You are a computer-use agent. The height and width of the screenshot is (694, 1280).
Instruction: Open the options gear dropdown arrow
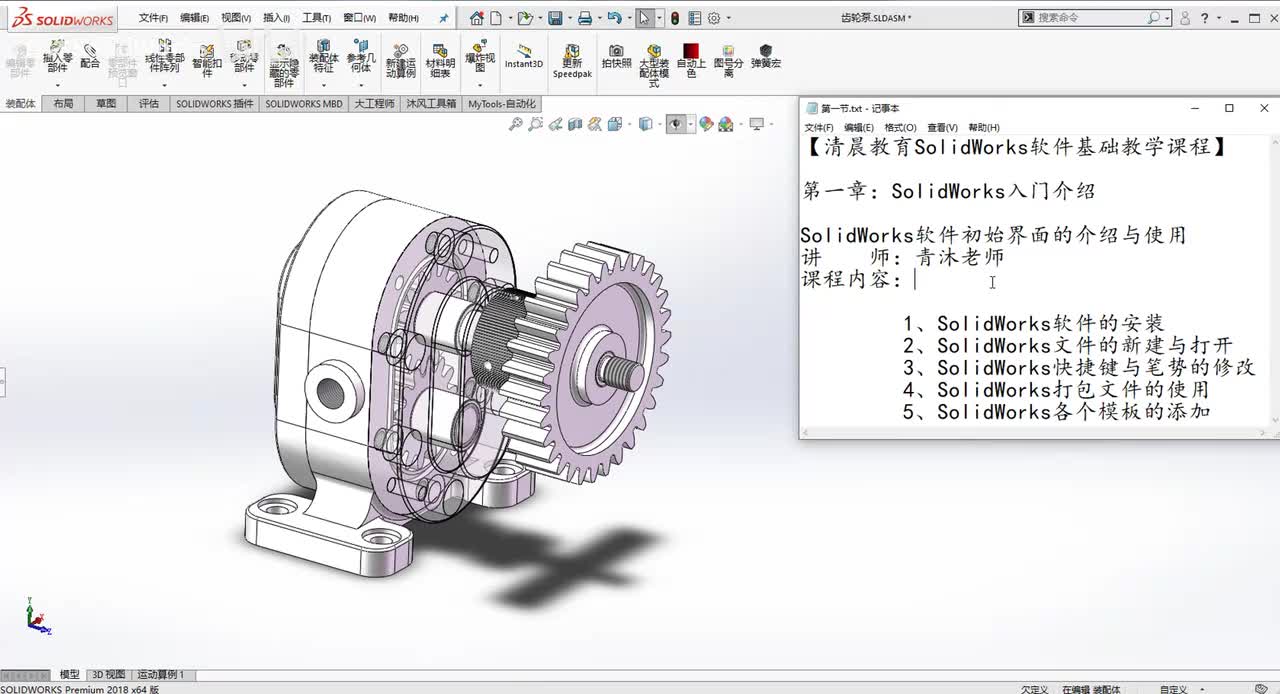pyautogui.click(x=729, y=18)
